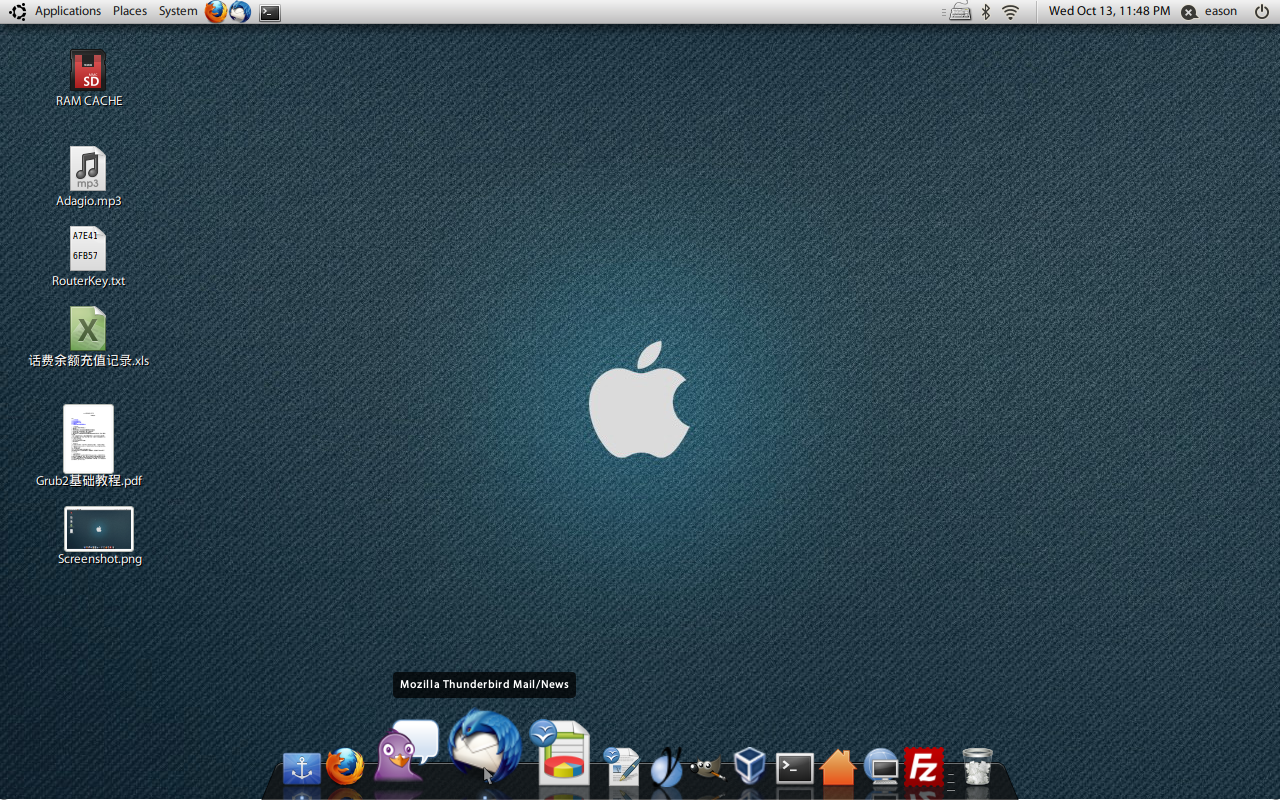1280x800 pixels.
Task: Open Pidgin messenger in the dock
Action: [x=406, y=752]
